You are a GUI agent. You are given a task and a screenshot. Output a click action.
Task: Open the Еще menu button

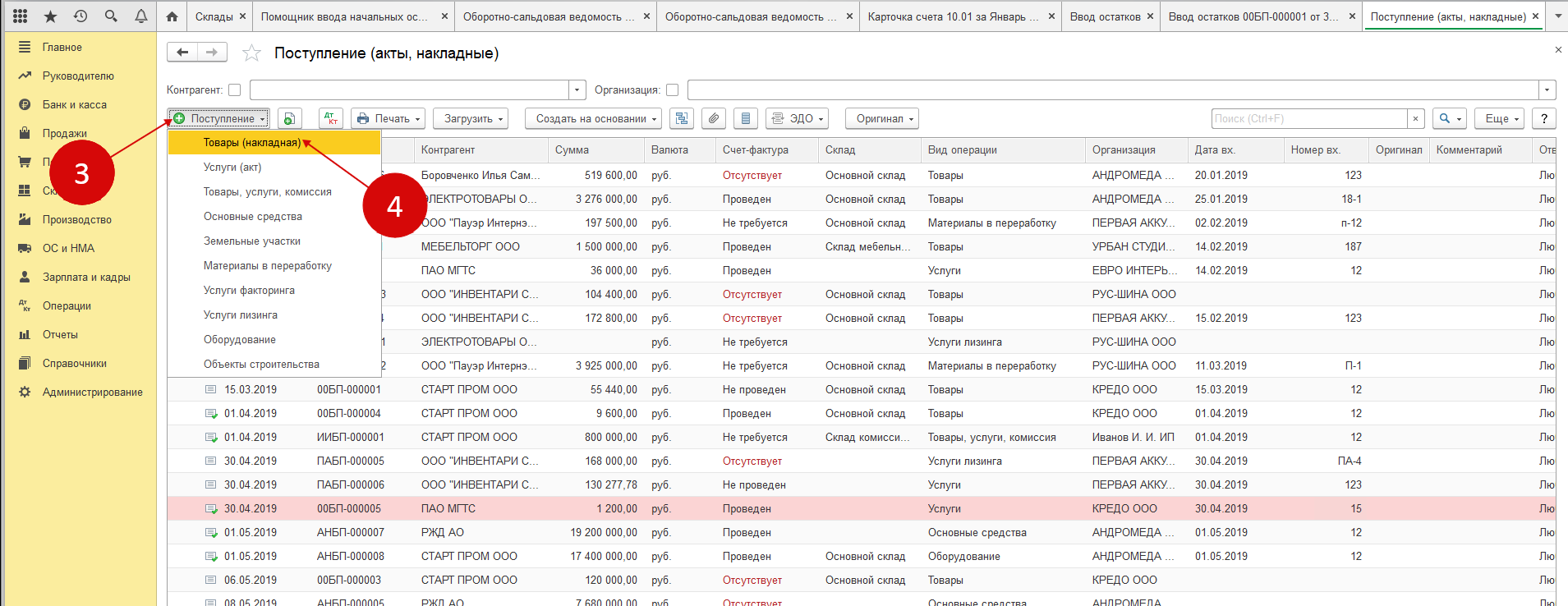click(x=1500, y=118)
